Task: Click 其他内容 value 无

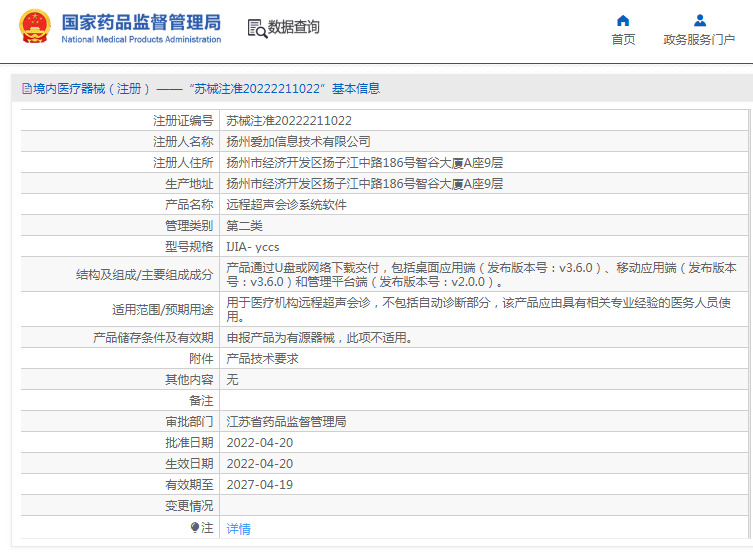Action: 232,380
